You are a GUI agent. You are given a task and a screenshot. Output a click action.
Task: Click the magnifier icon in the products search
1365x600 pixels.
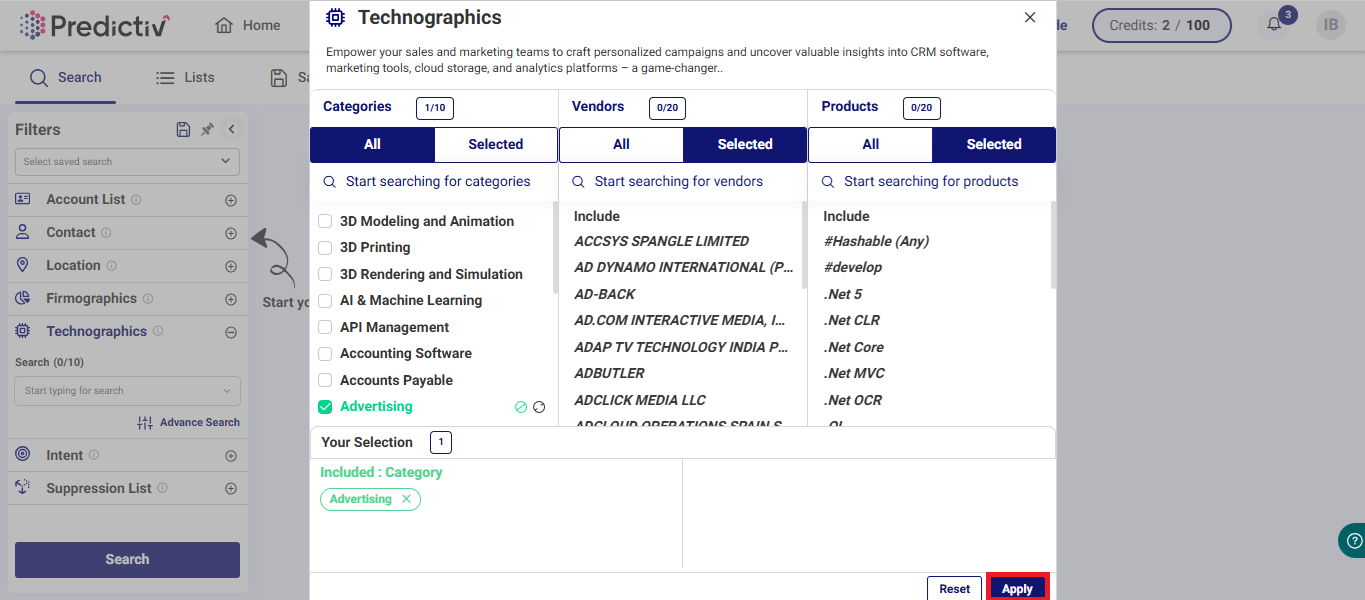pos(828,182)
